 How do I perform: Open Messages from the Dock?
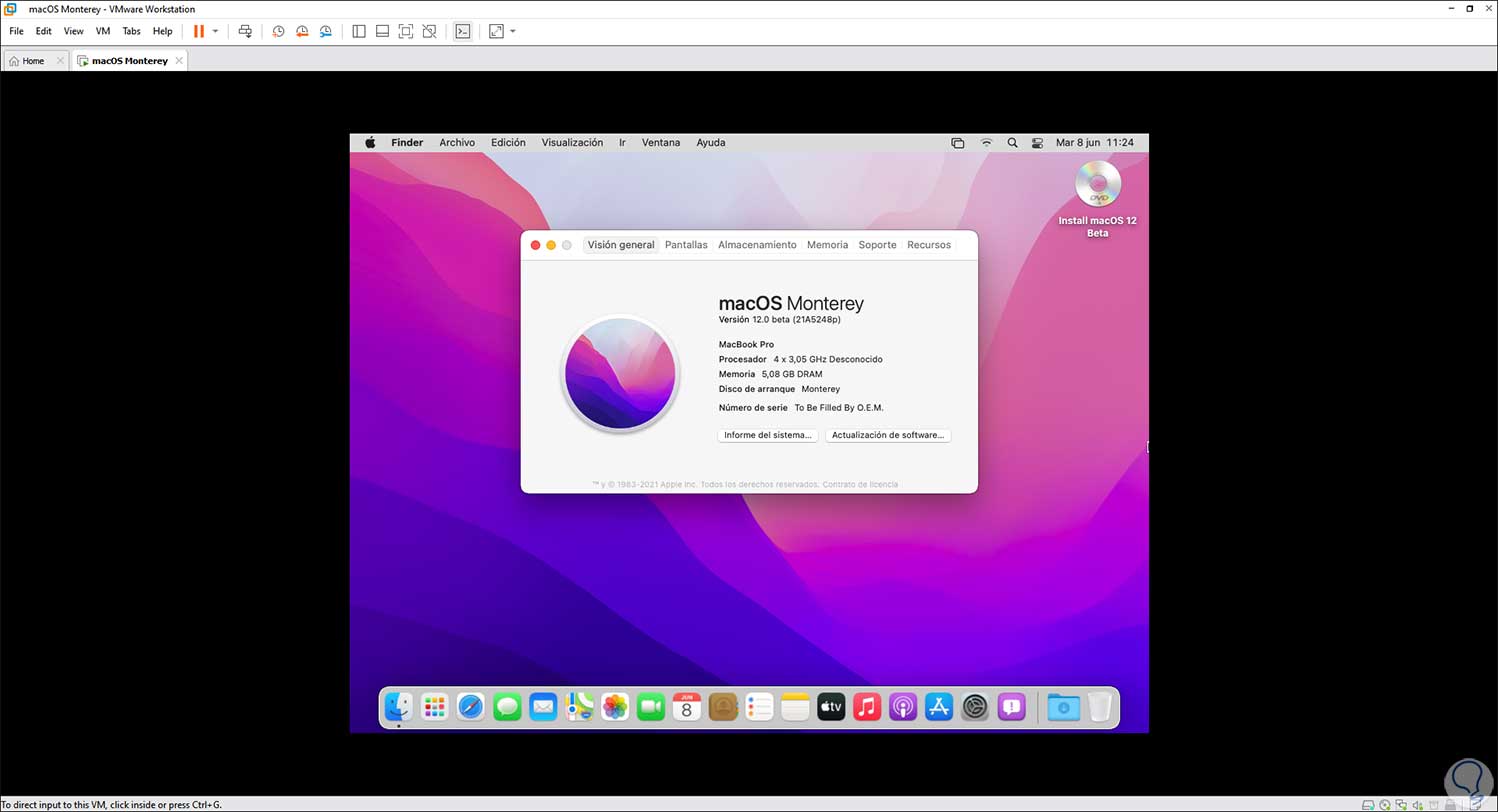pyautogui.click(x=507, y=707)
